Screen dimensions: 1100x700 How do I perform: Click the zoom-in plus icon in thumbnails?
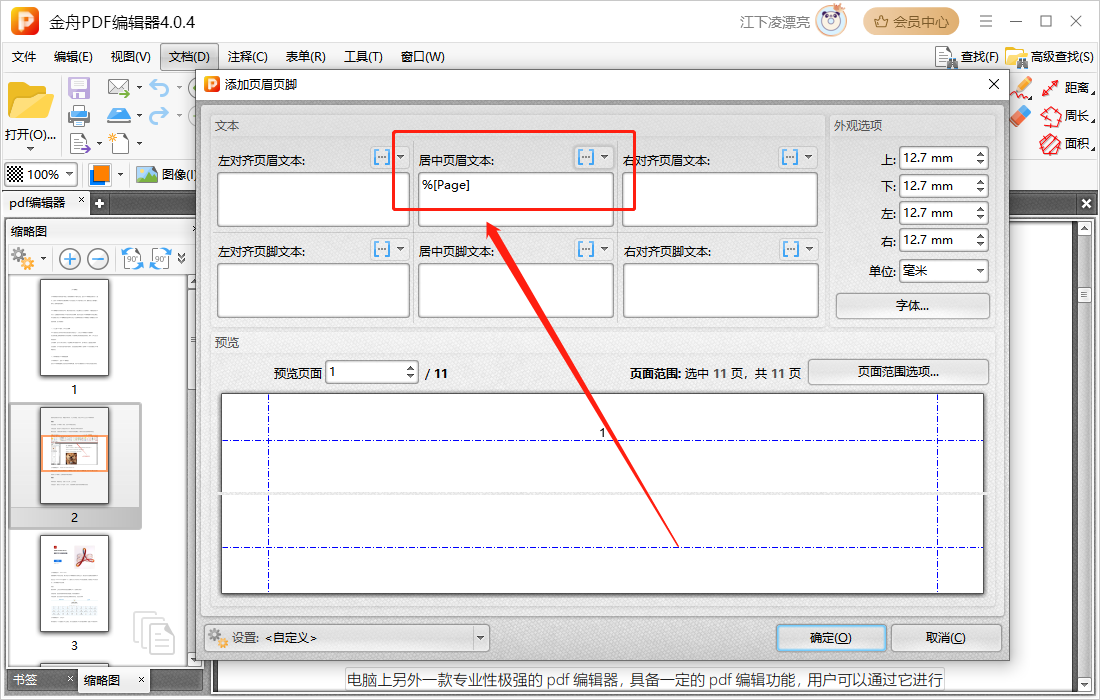coord(69,260)
